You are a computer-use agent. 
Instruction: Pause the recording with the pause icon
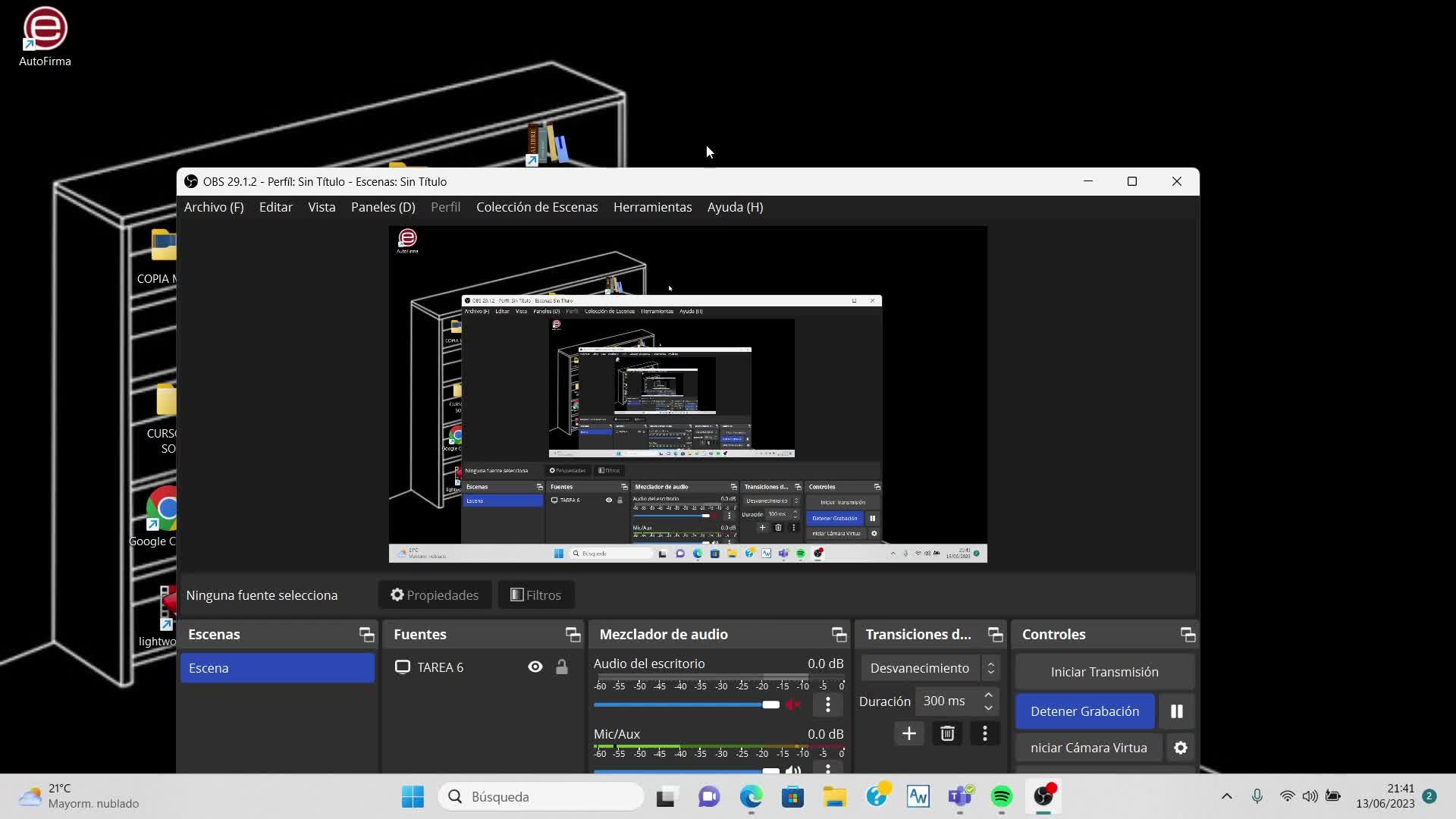[x=1176, y=711]
